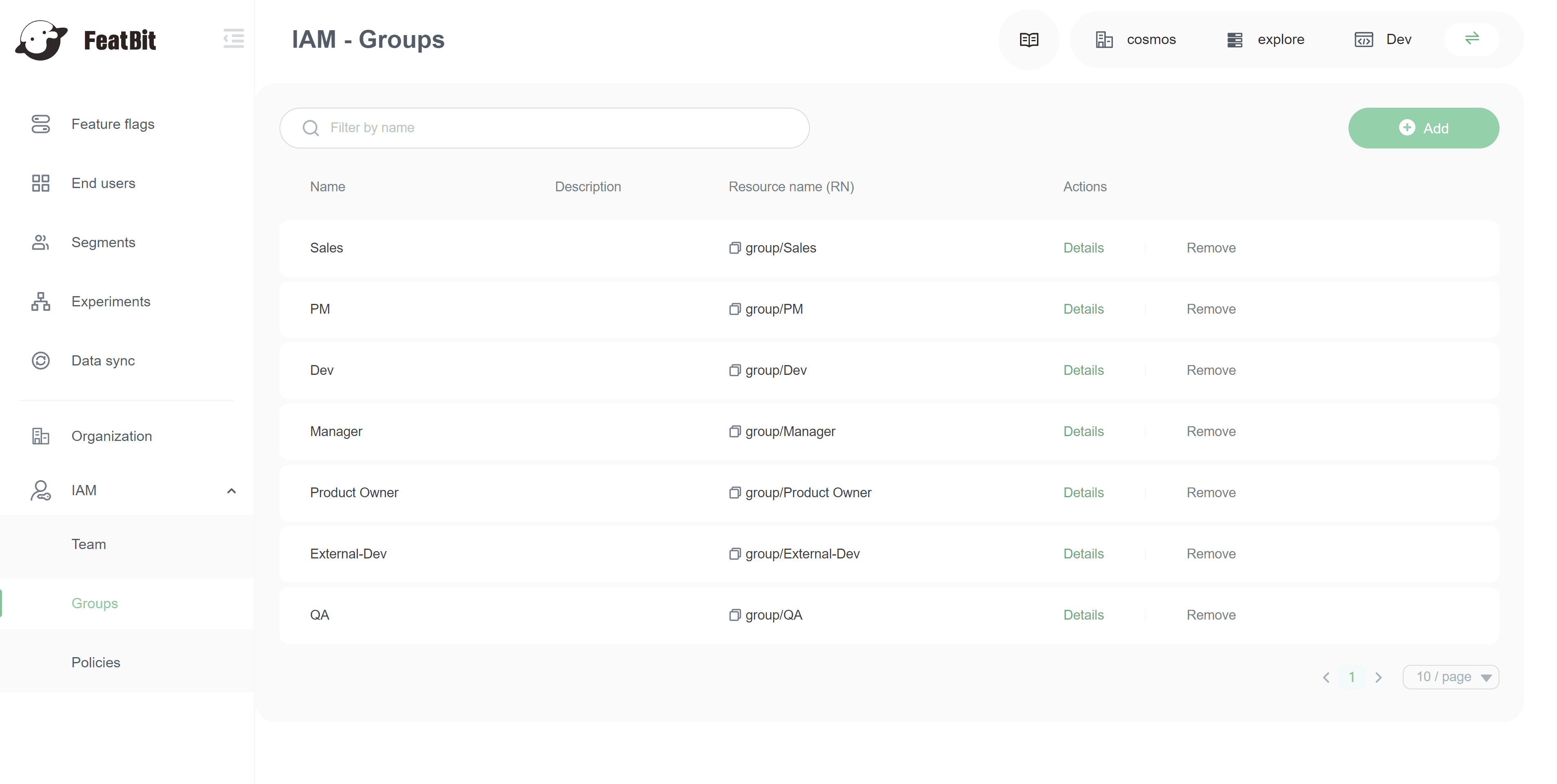Open the documentation book icon

tap(1029, 40)
